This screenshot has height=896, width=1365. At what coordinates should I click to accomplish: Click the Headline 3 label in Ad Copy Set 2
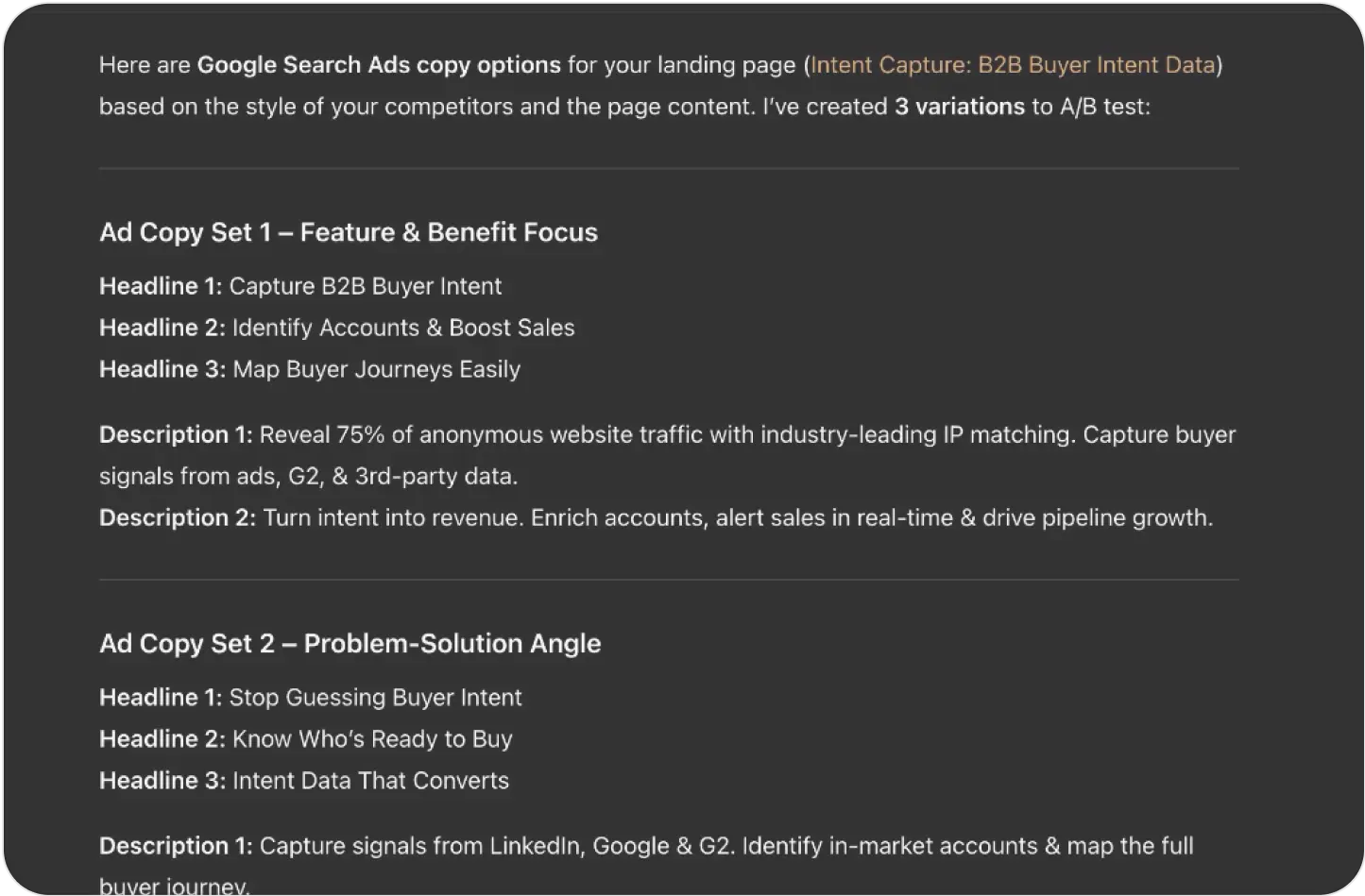(x=162, y=780)
